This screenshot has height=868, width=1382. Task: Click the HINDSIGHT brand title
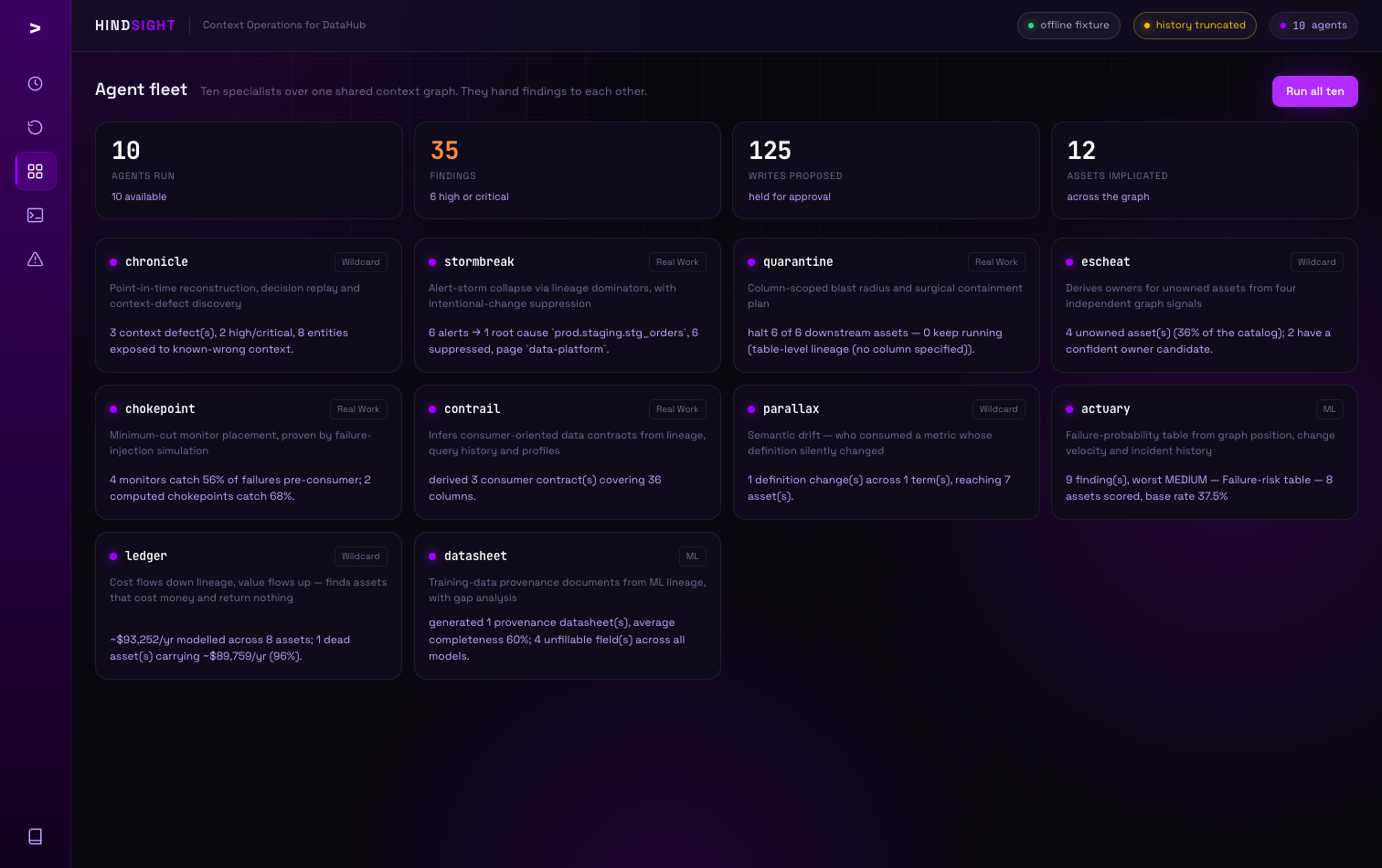135,26
